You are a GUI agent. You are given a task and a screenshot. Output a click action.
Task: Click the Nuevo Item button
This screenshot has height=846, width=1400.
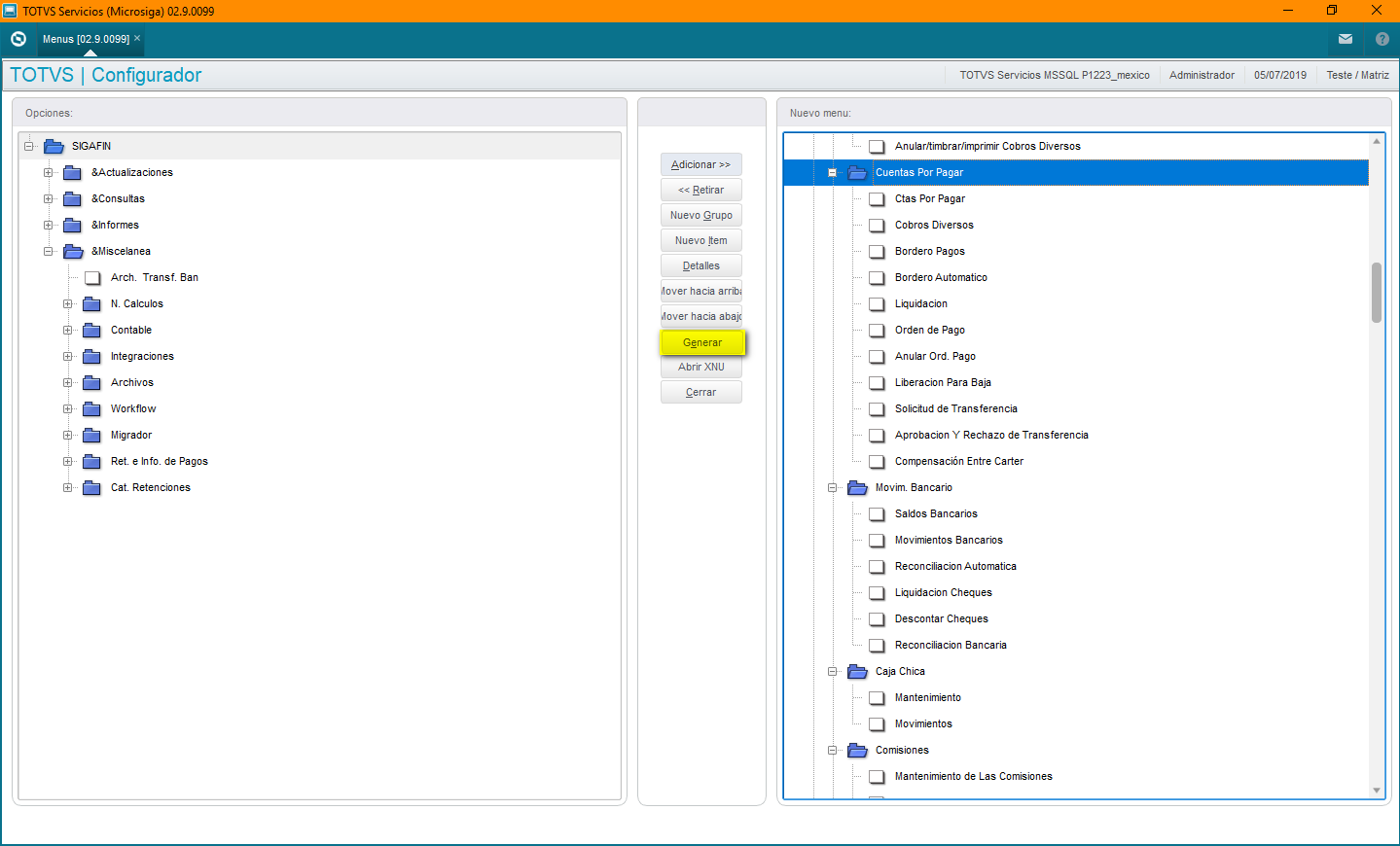[701, 240]
